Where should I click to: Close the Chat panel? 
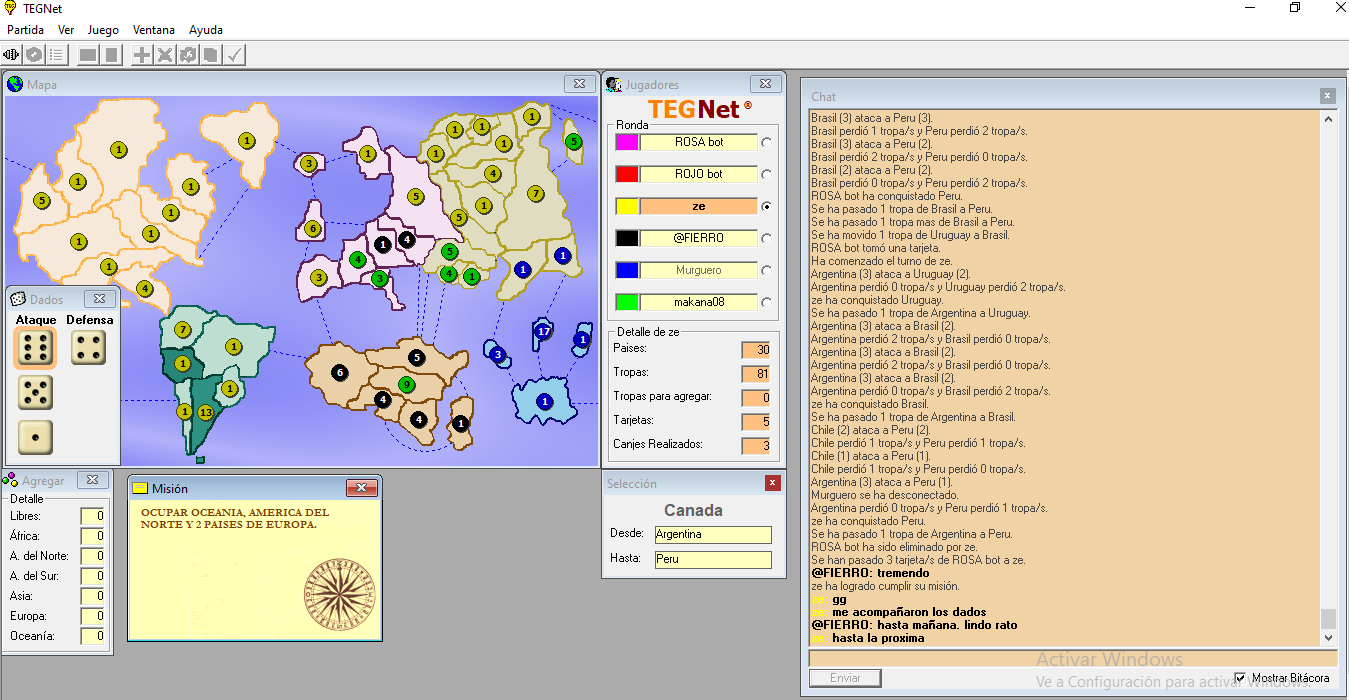pos(1327,96)
